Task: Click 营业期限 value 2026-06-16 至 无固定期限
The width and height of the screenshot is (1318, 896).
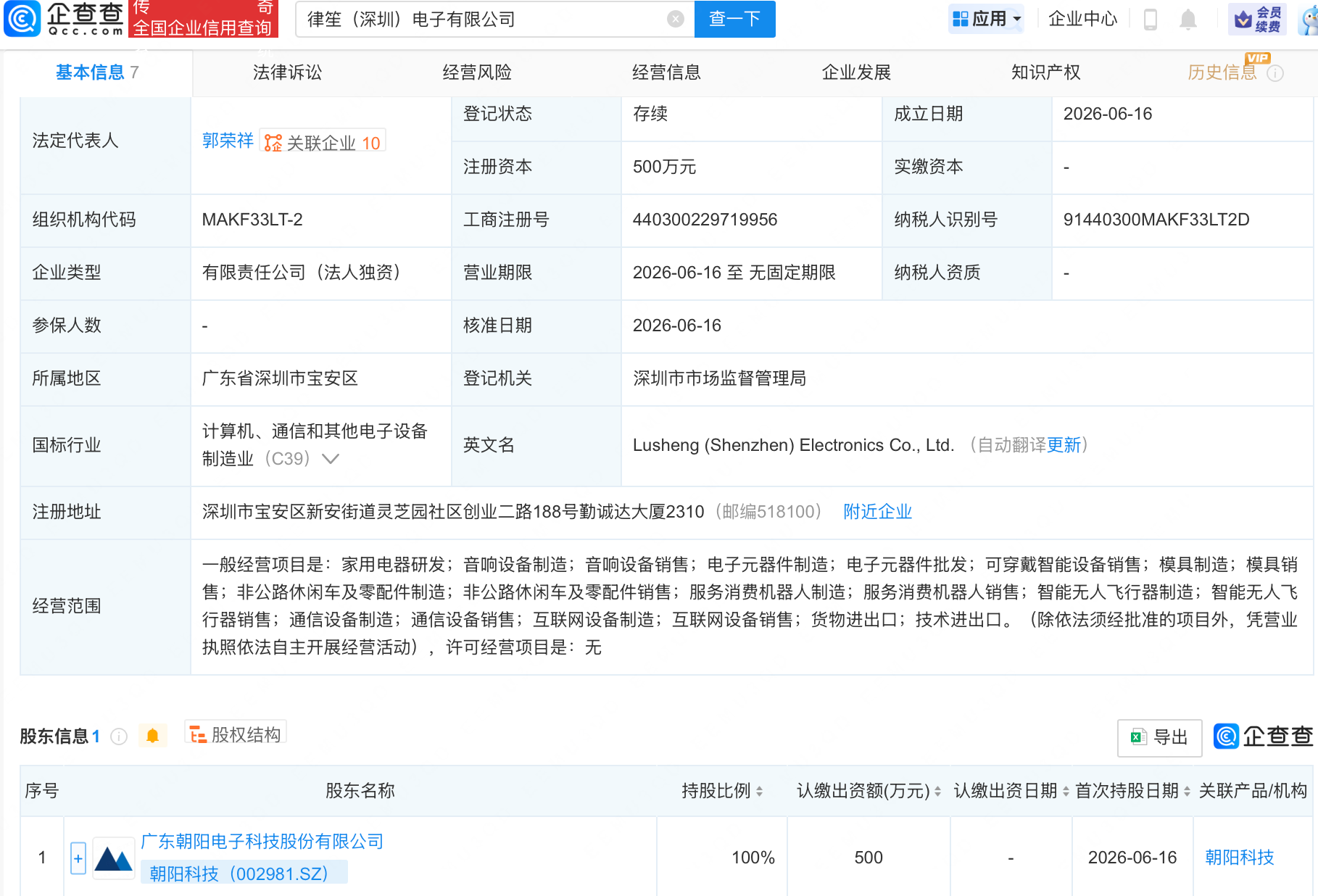Action: (x=734, y=273)
